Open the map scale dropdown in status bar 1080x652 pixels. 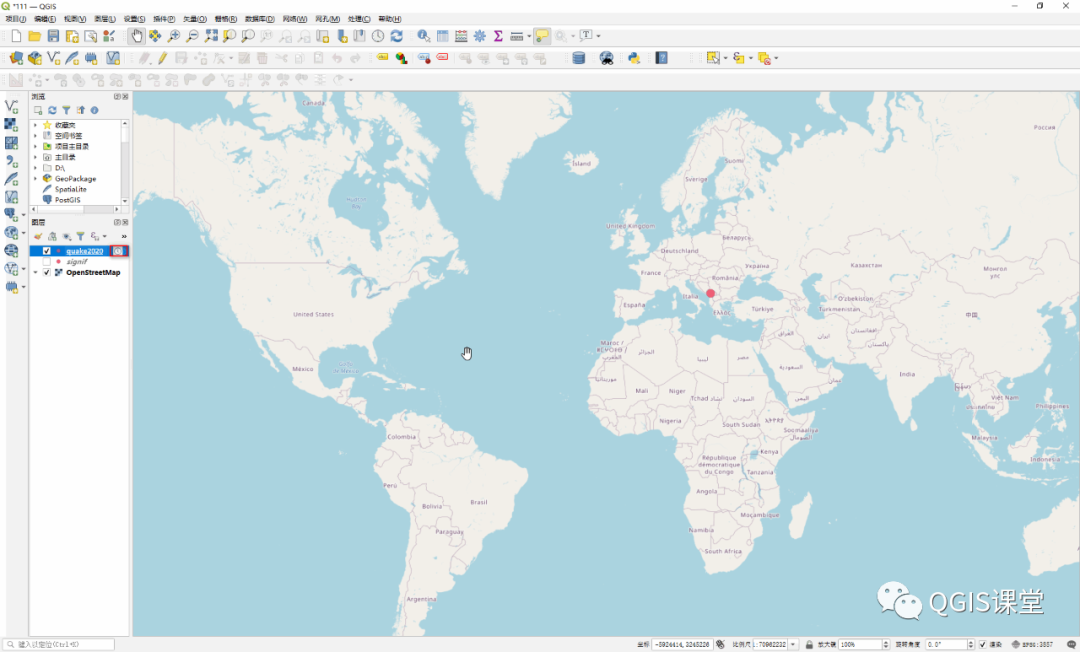793,644
